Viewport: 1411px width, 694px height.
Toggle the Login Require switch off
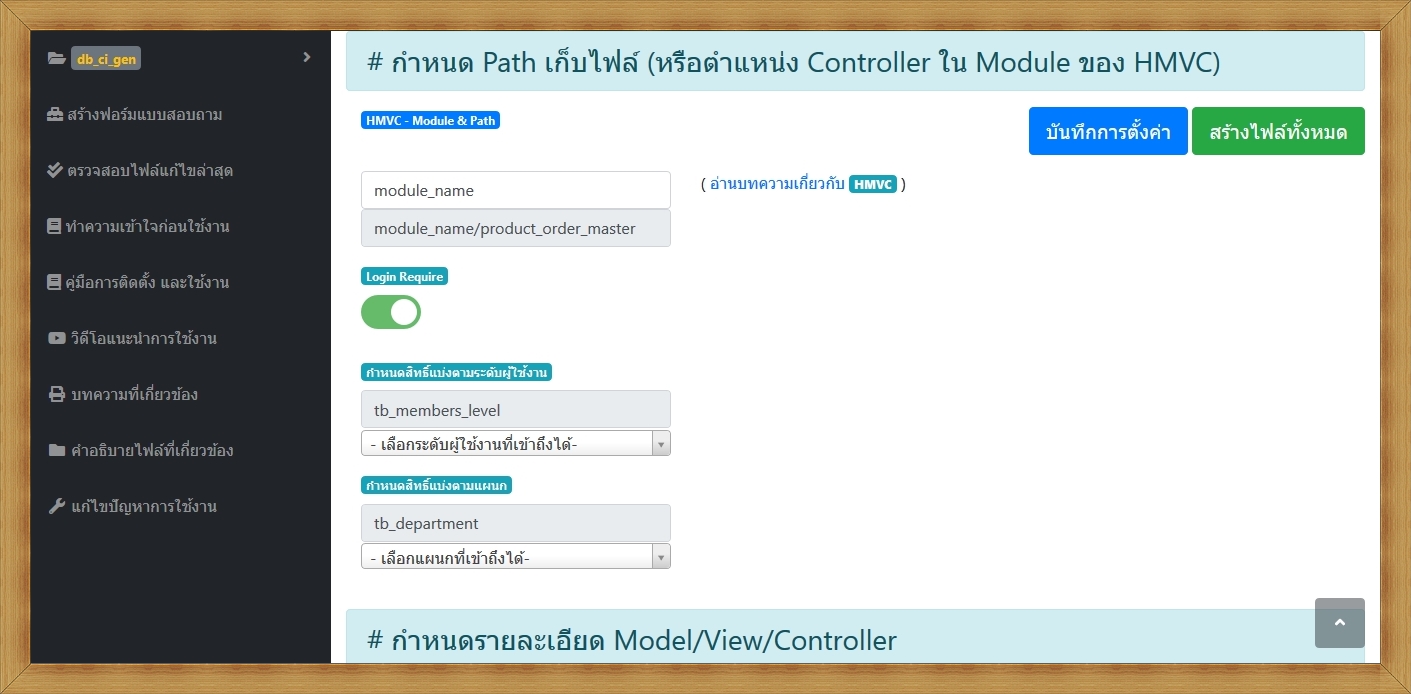tap(391, 312)
